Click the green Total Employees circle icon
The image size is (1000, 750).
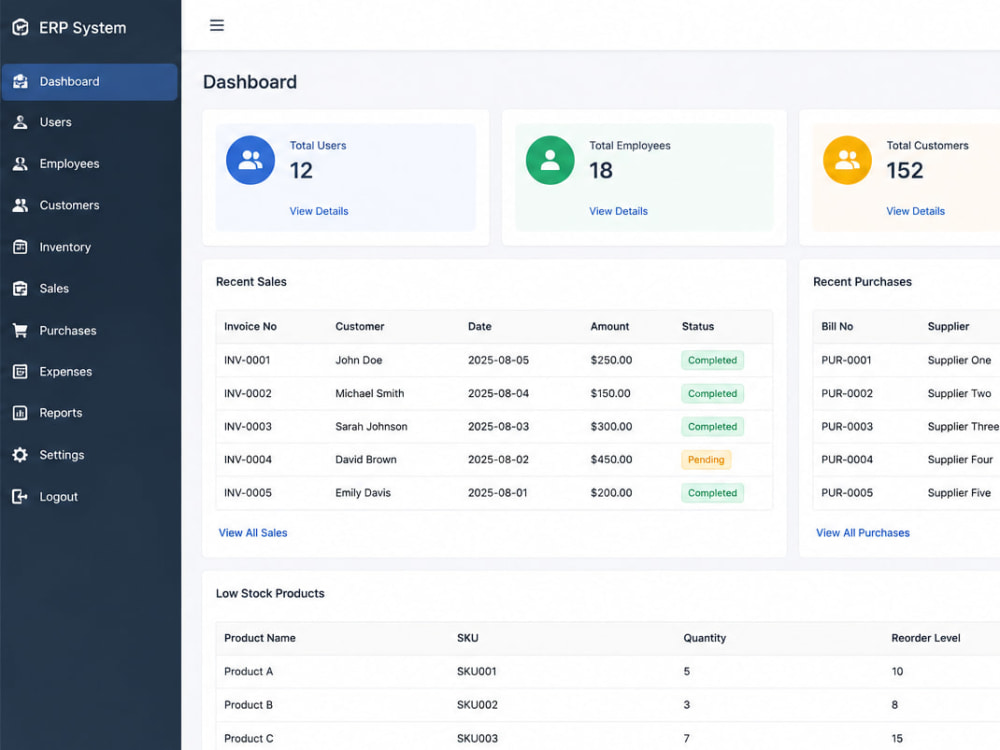550,160
